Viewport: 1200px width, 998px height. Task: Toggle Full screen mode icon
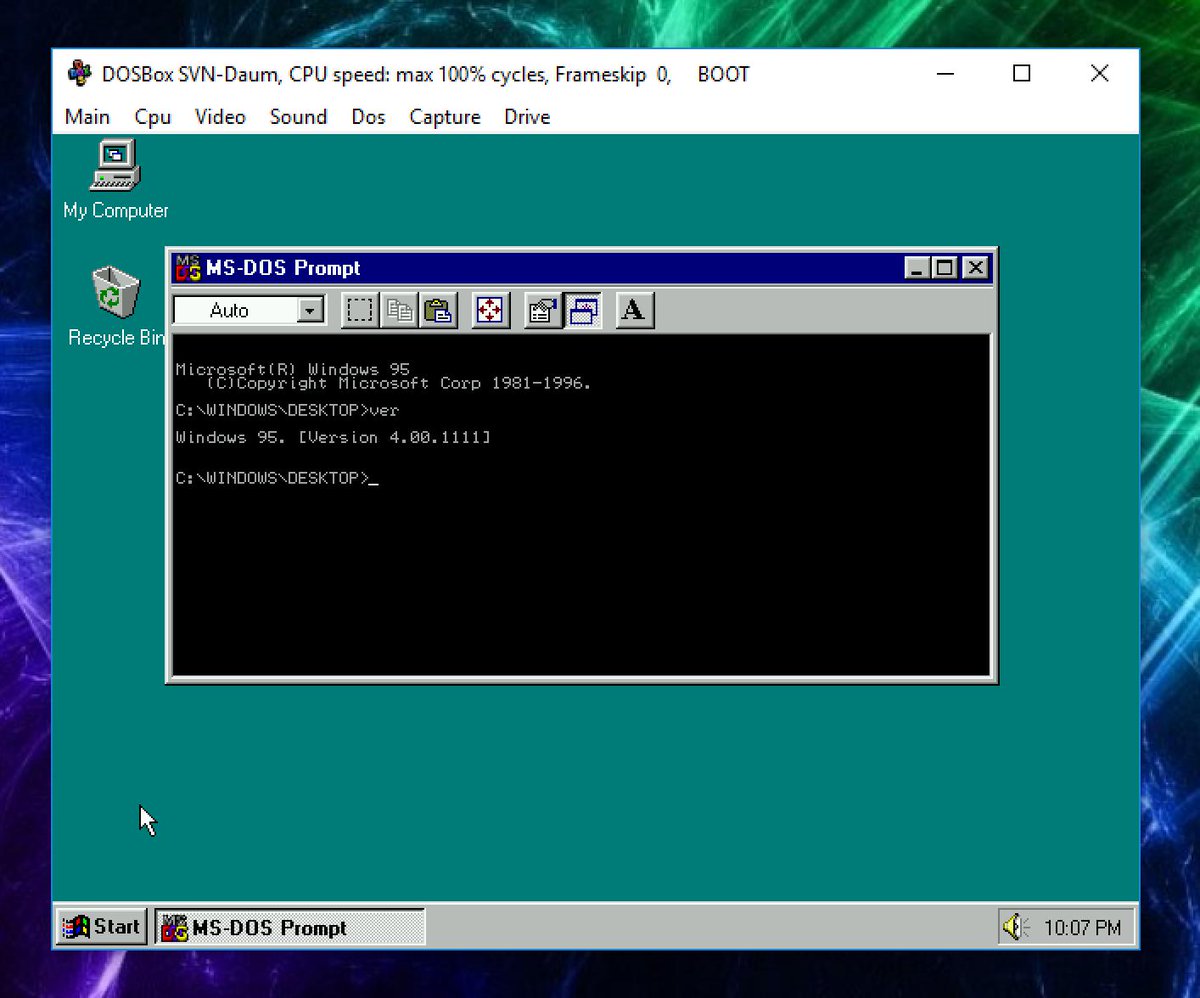tap(490, 311)
